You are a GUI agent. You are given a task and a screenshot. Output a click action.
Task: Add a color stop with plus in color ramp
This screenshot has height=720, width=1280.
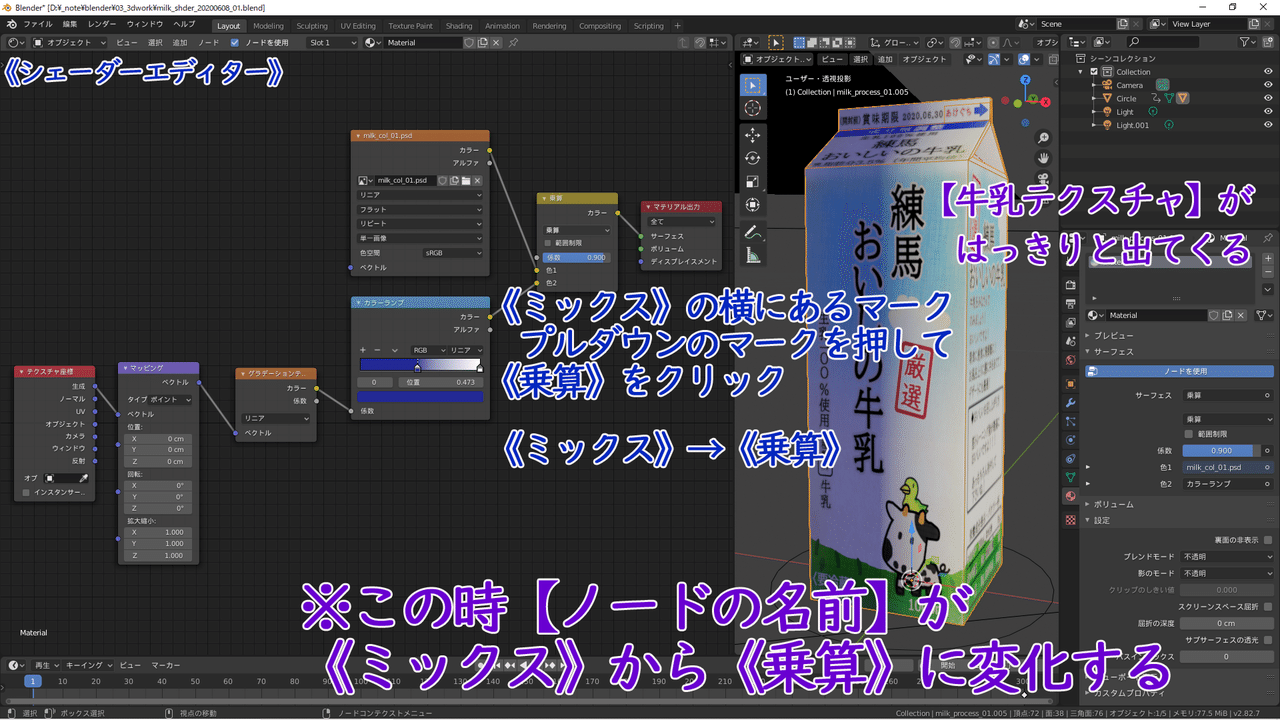point(363,350)
